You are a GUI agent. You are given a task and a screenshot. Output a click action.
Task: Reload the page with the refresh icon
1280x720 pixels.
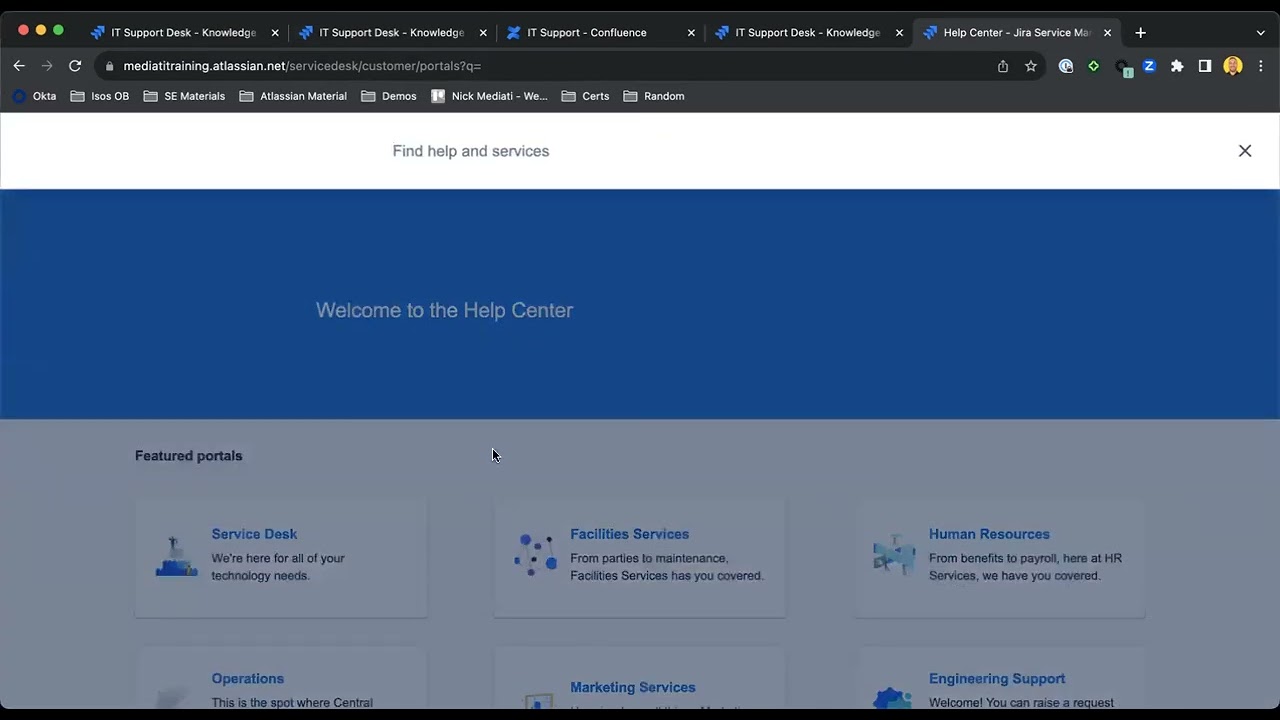click(75, 66)
